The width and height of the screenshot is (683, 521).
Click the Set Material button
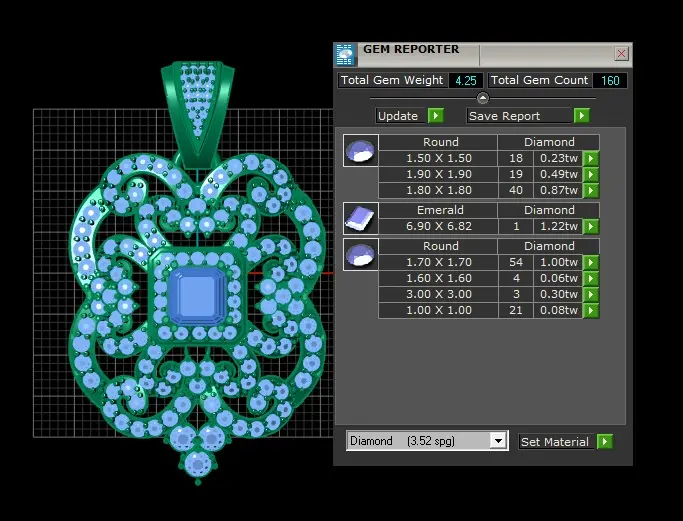tap(556, 442)
